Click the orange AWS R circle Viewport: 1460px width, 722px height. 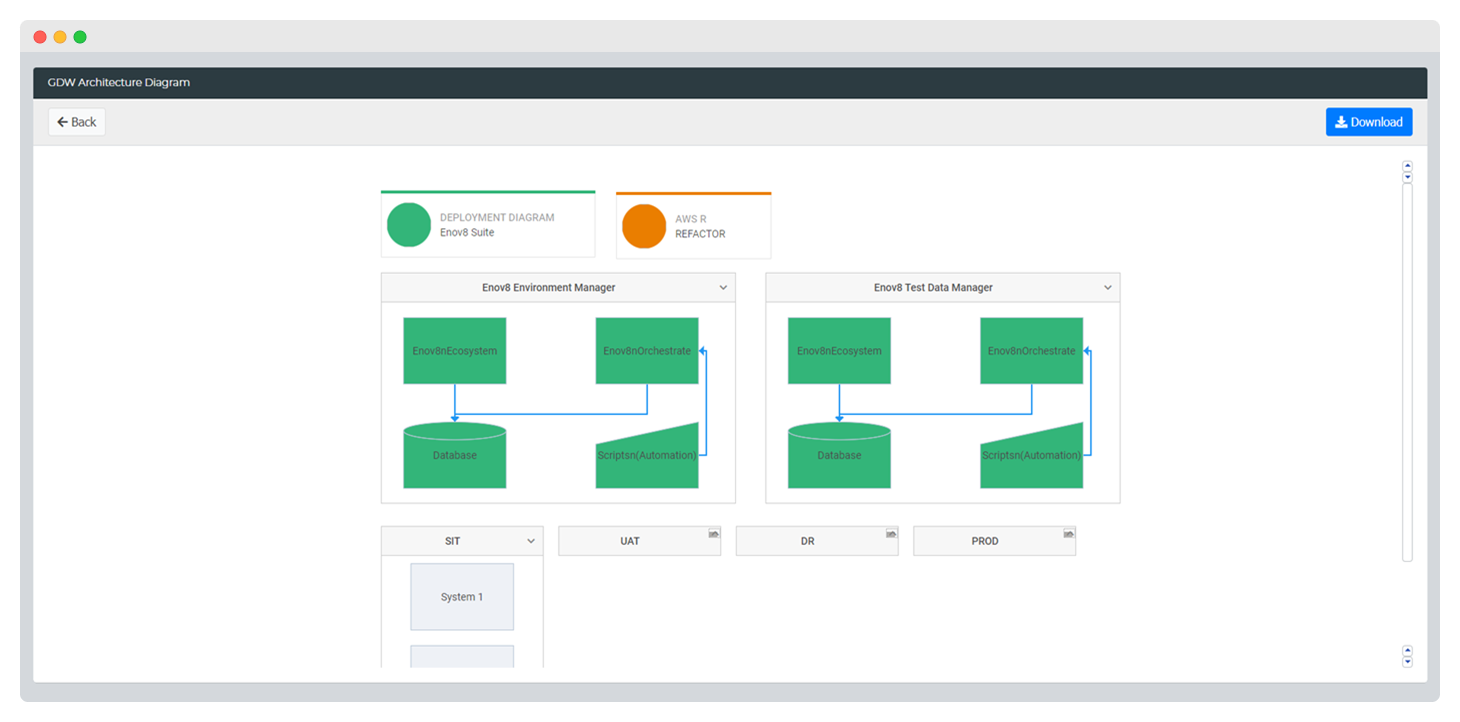644,226
